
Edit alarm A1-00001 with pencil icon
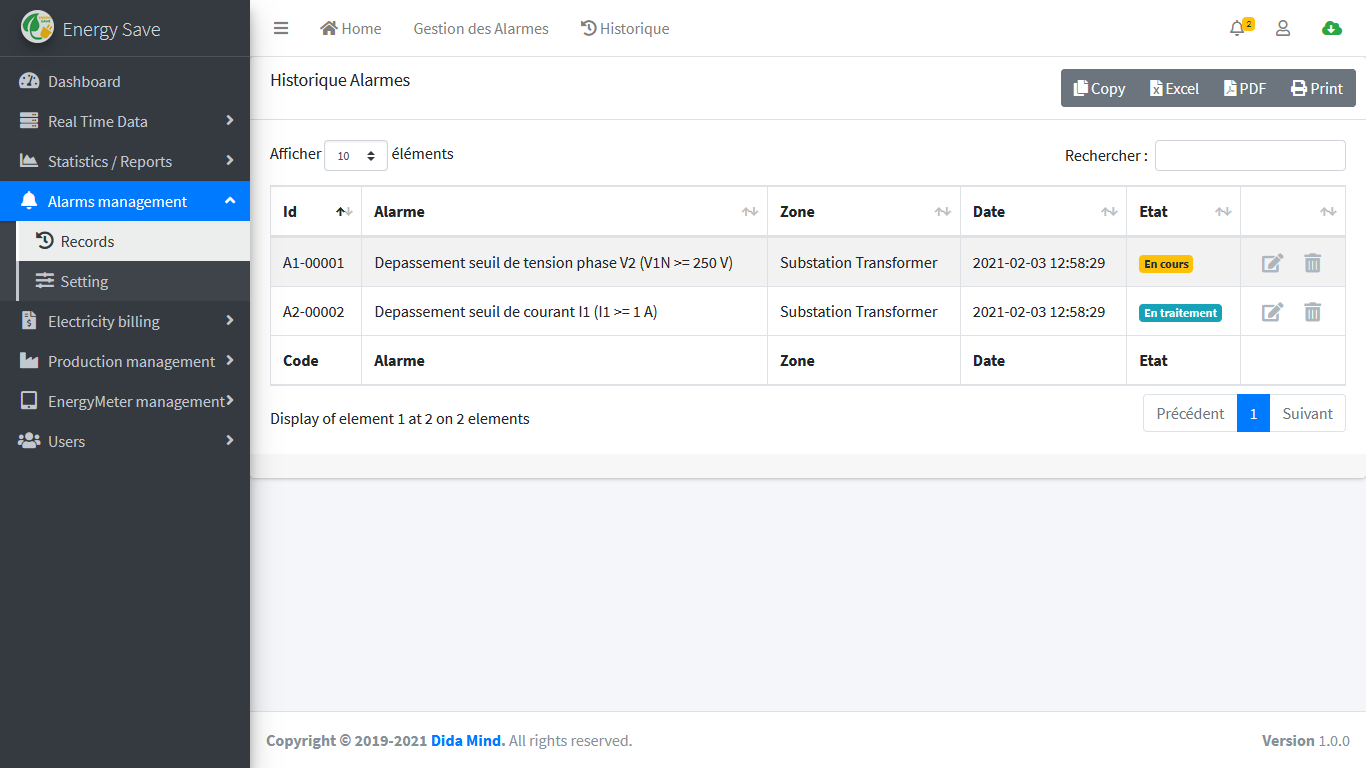coord(1272,263)
